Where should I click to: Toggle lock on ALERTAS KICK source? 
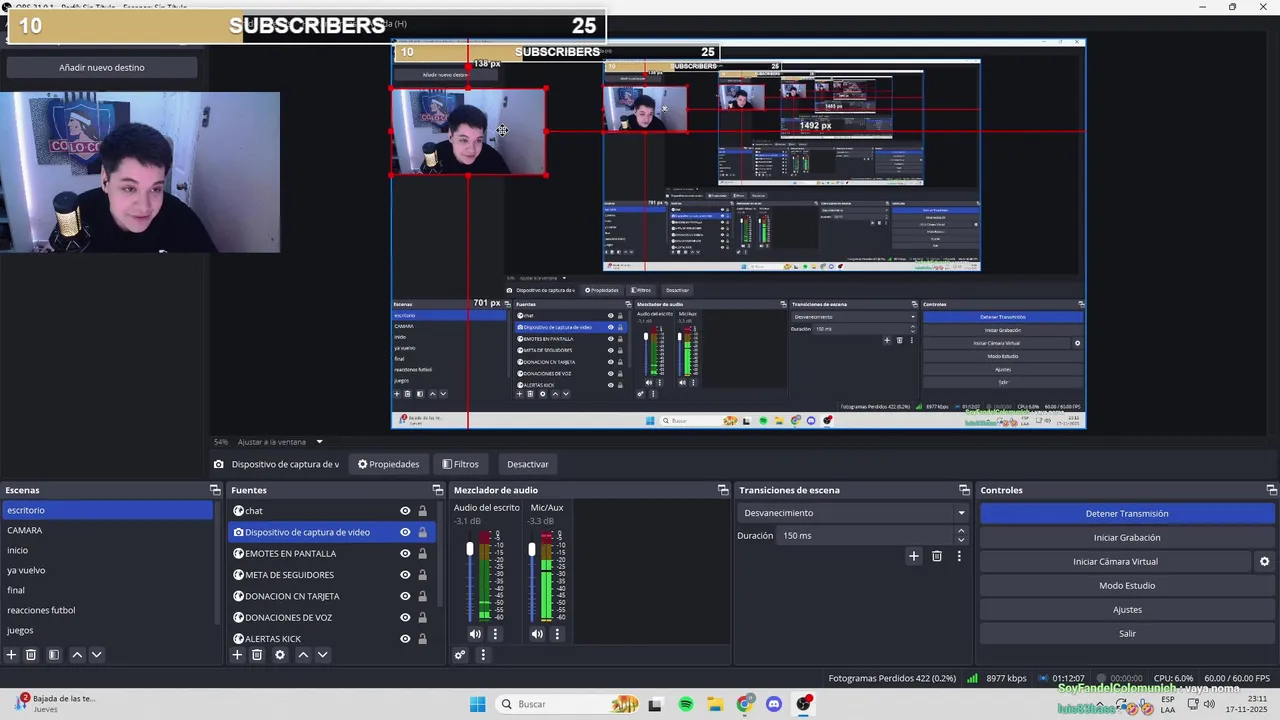[x=422, y=639]
